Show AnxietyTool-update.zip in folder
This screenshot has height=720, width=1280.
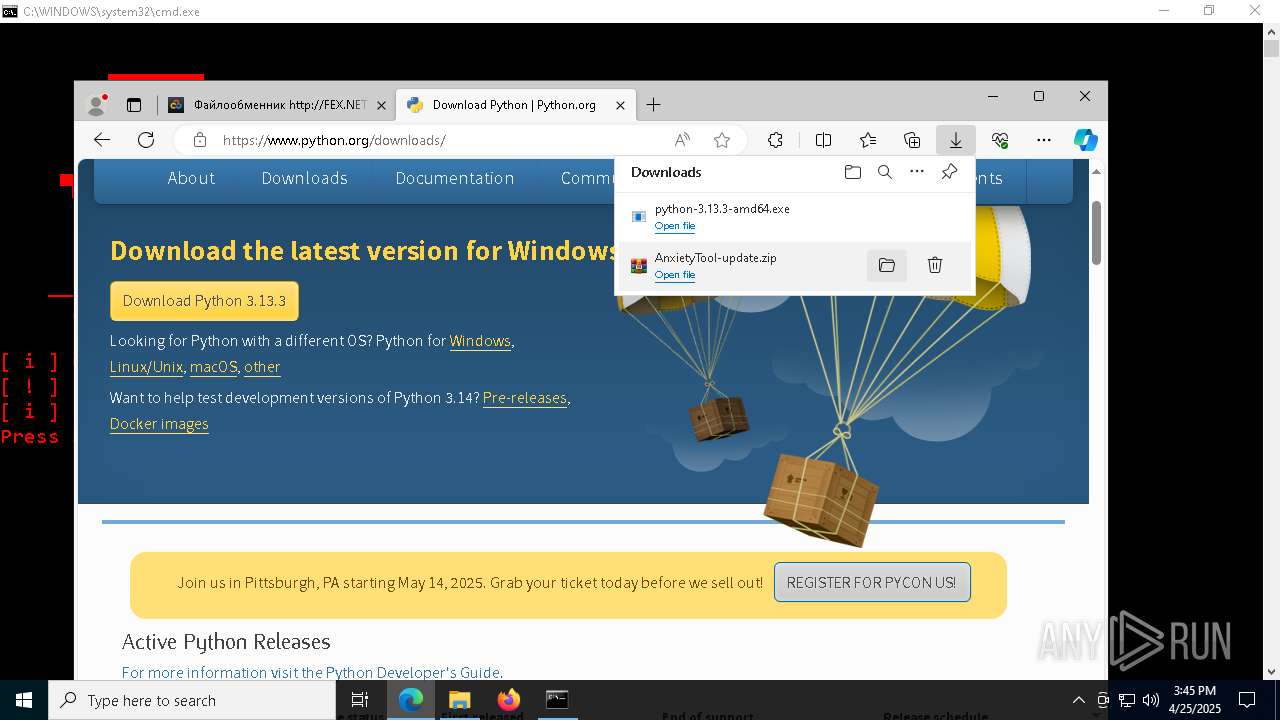coord(886,265)
